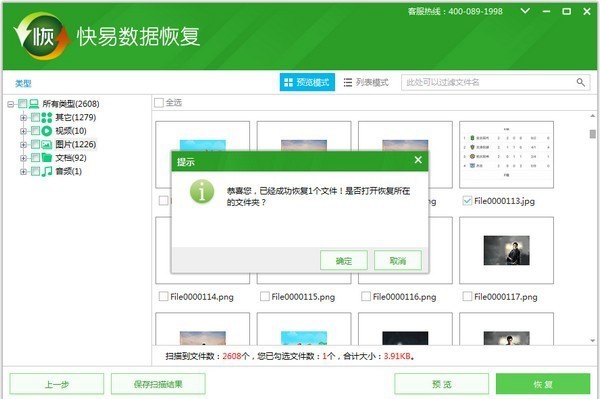Click the vertical scrollbar thumb of file grid
Viewport: 600px width, 399px height.
click(x=592, y=134)
